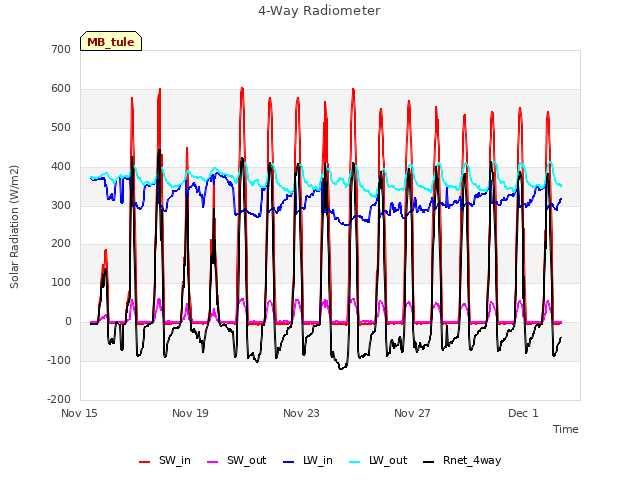Click the 400 y-axis tick label
This screenshot has height=480, width=640.
[61, 167]
